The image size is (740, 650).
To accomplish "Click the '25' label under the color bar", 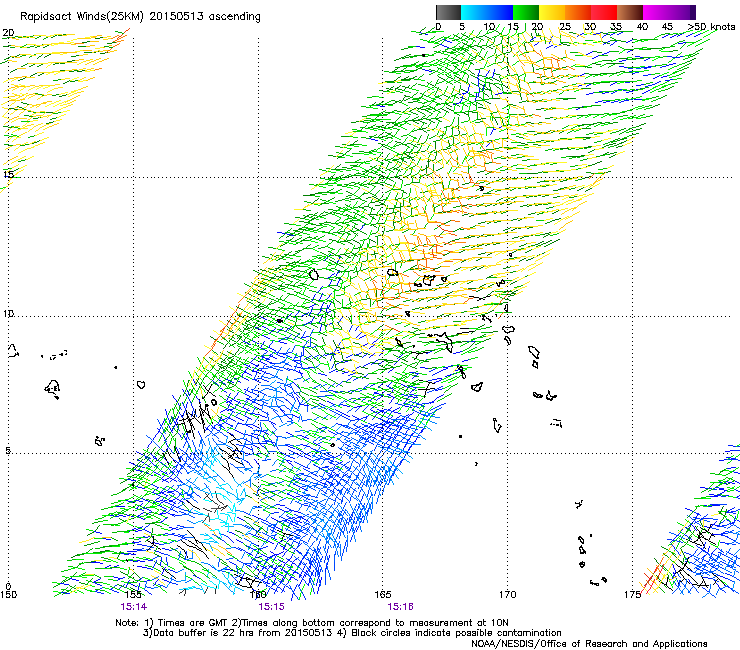I will point(565,26).
